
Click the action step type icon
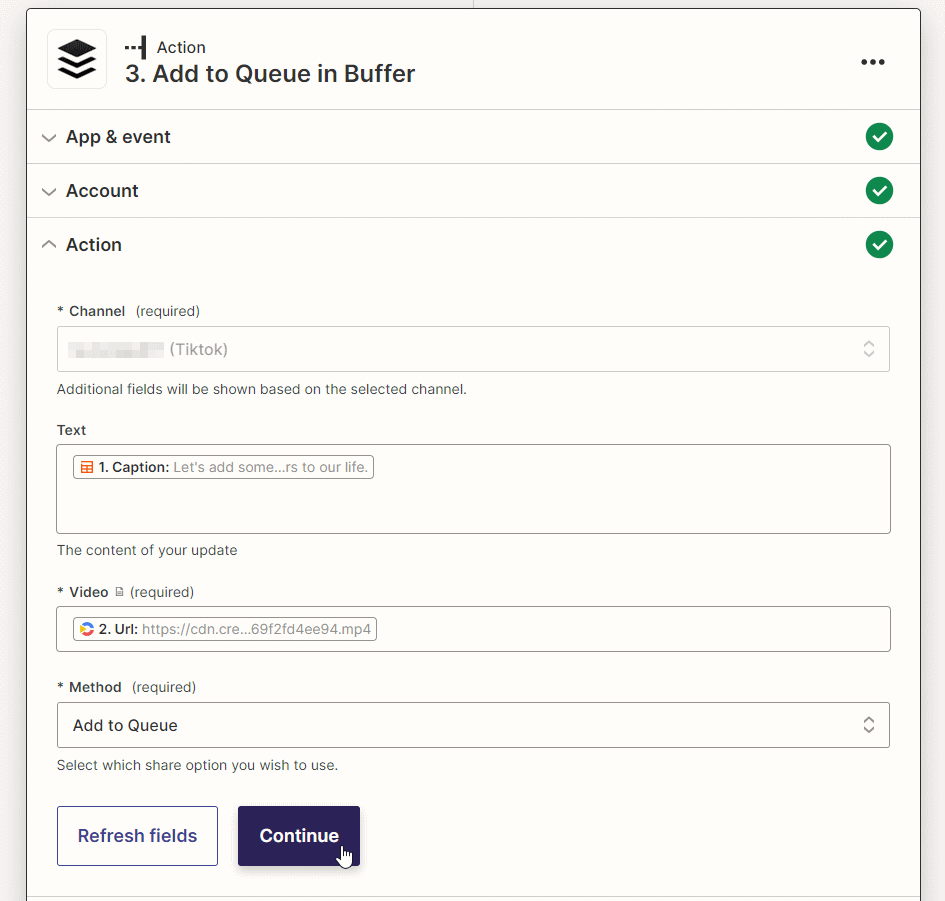click(136, 47)
